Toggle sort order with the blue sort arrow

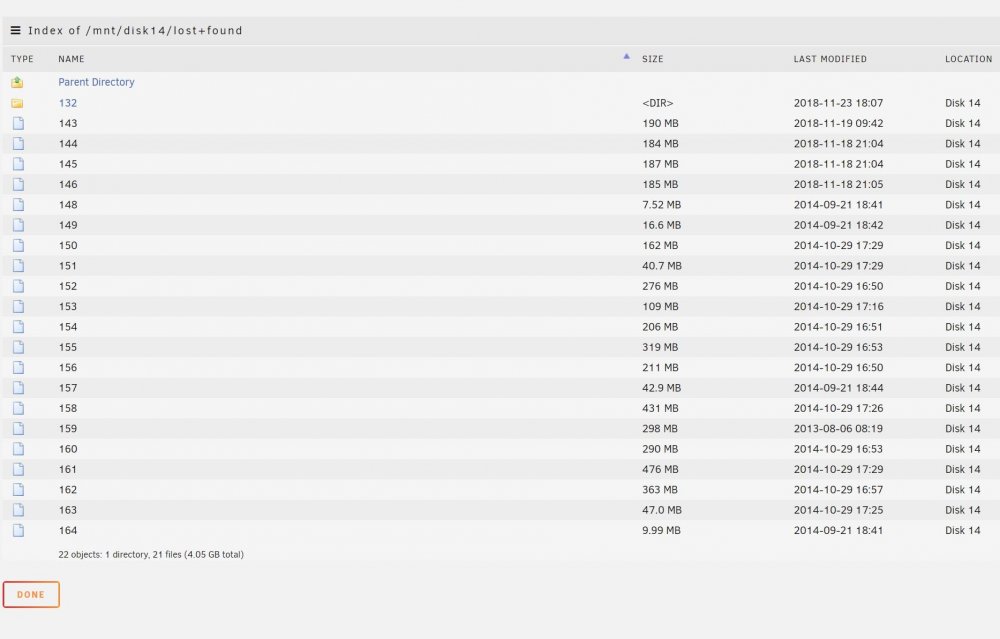626,57
